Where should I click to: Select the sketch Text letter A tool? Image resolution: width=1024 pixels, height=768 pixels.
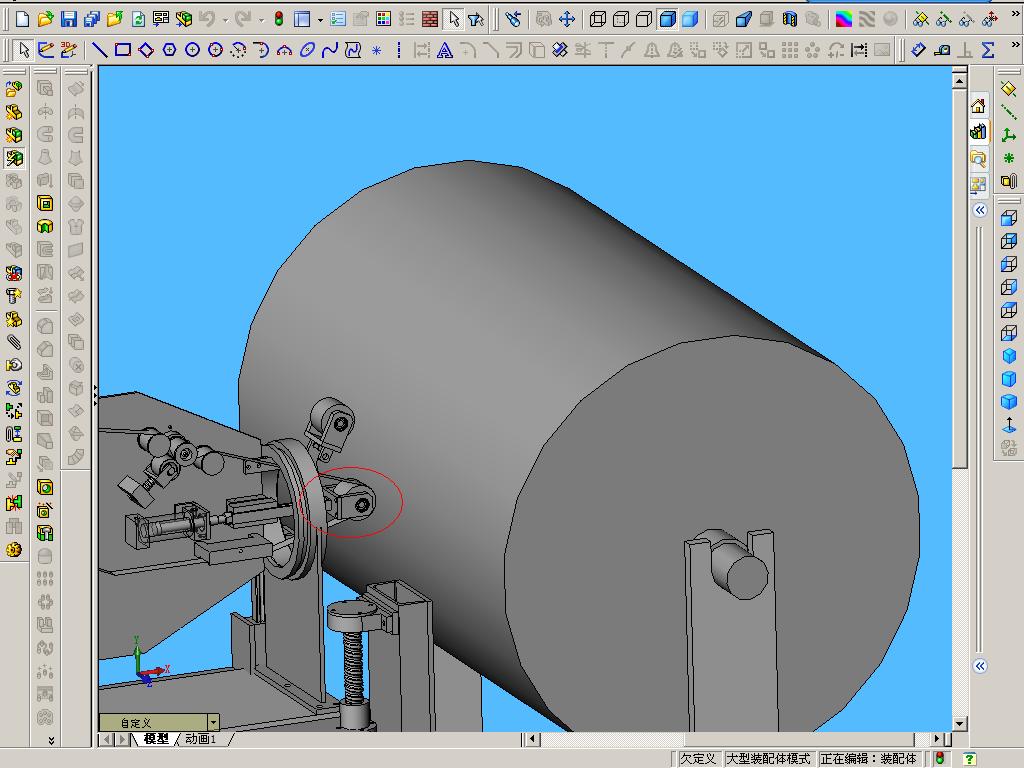pyautogui.click(x=445, y=50)
